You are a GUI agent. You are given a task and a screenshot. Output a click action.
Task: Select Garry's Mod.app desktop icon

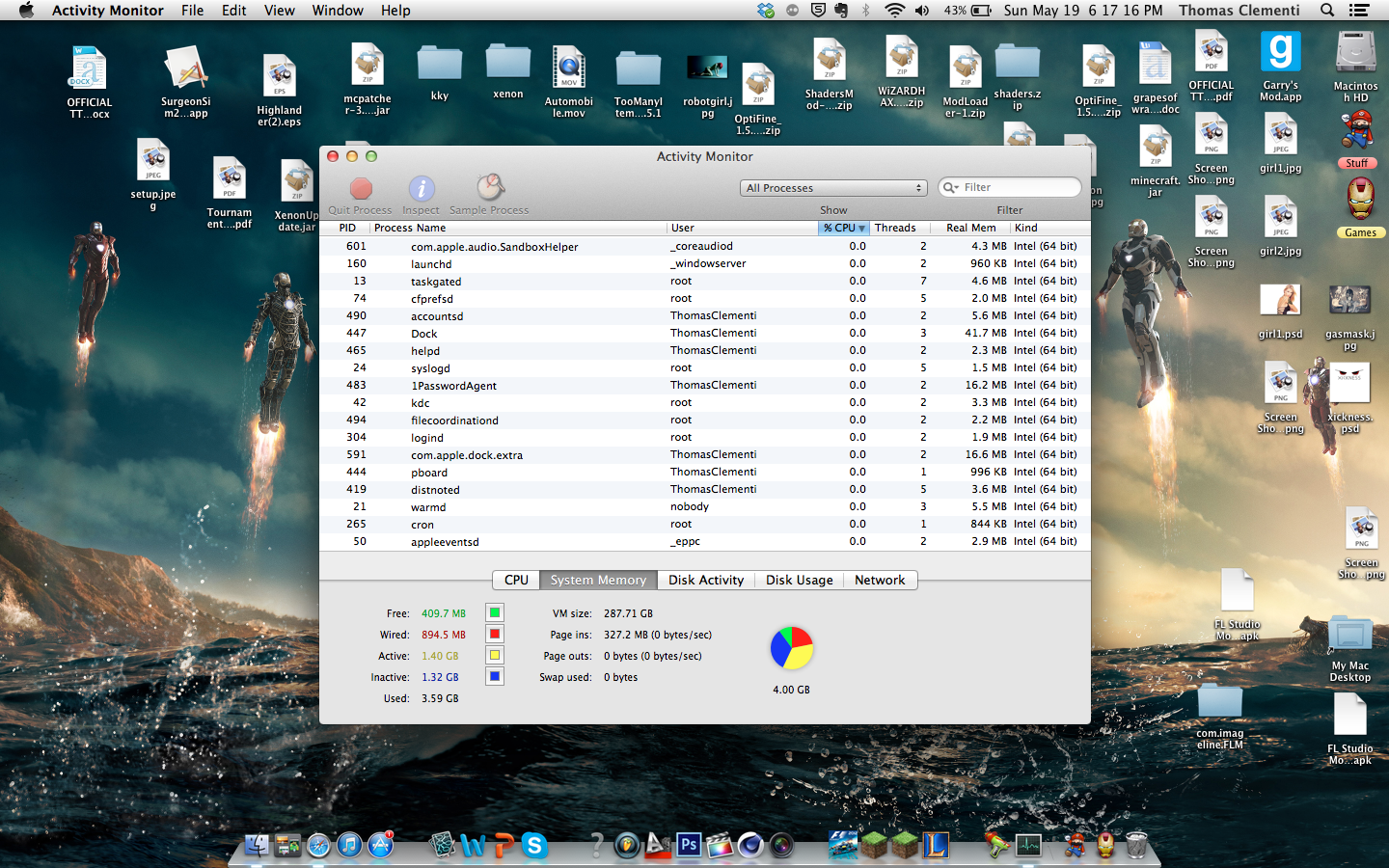(1281, 66)
